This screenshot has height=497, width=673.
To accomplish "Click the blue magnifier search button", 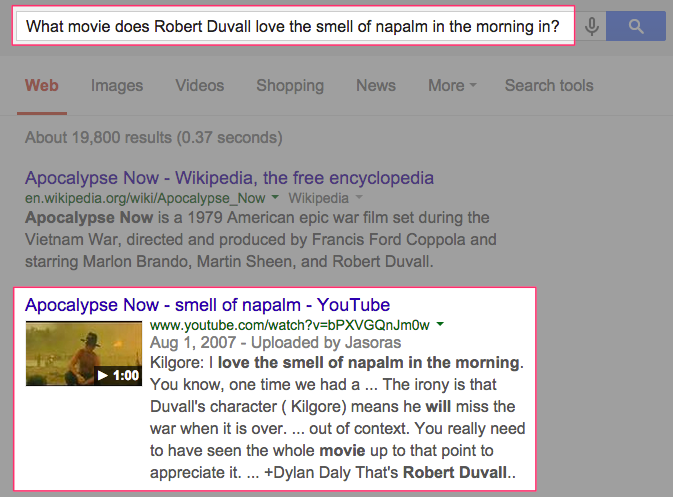I will tap(636, 26).
